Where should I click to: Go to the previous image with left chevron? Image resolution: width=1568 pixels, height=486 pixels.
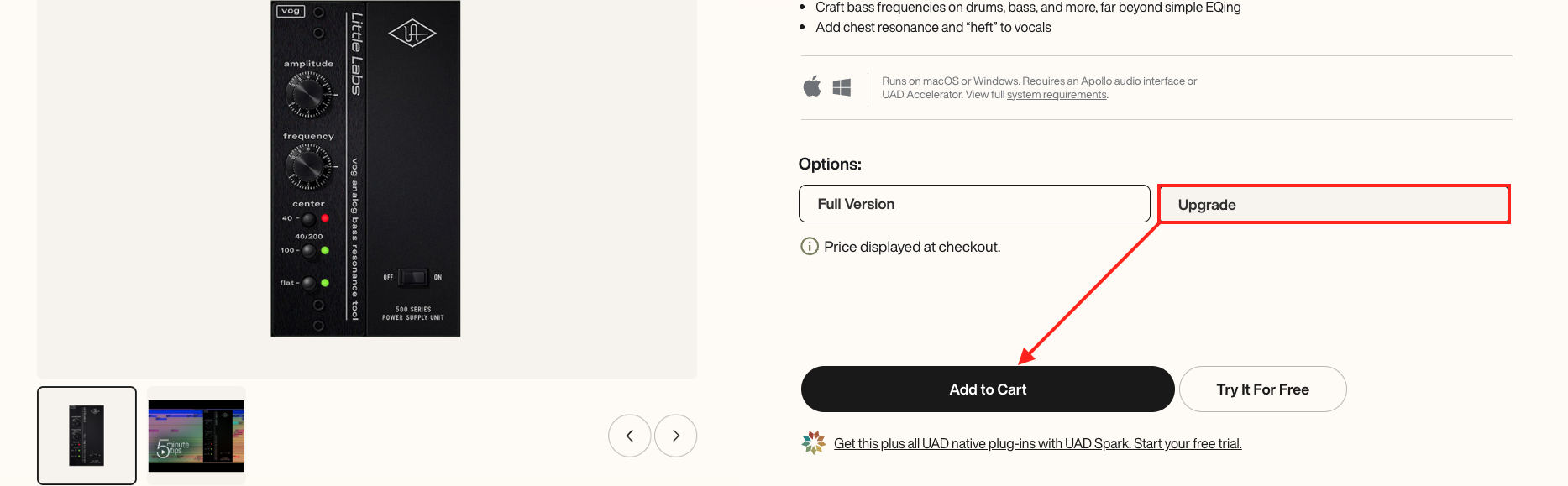point(630,436)
